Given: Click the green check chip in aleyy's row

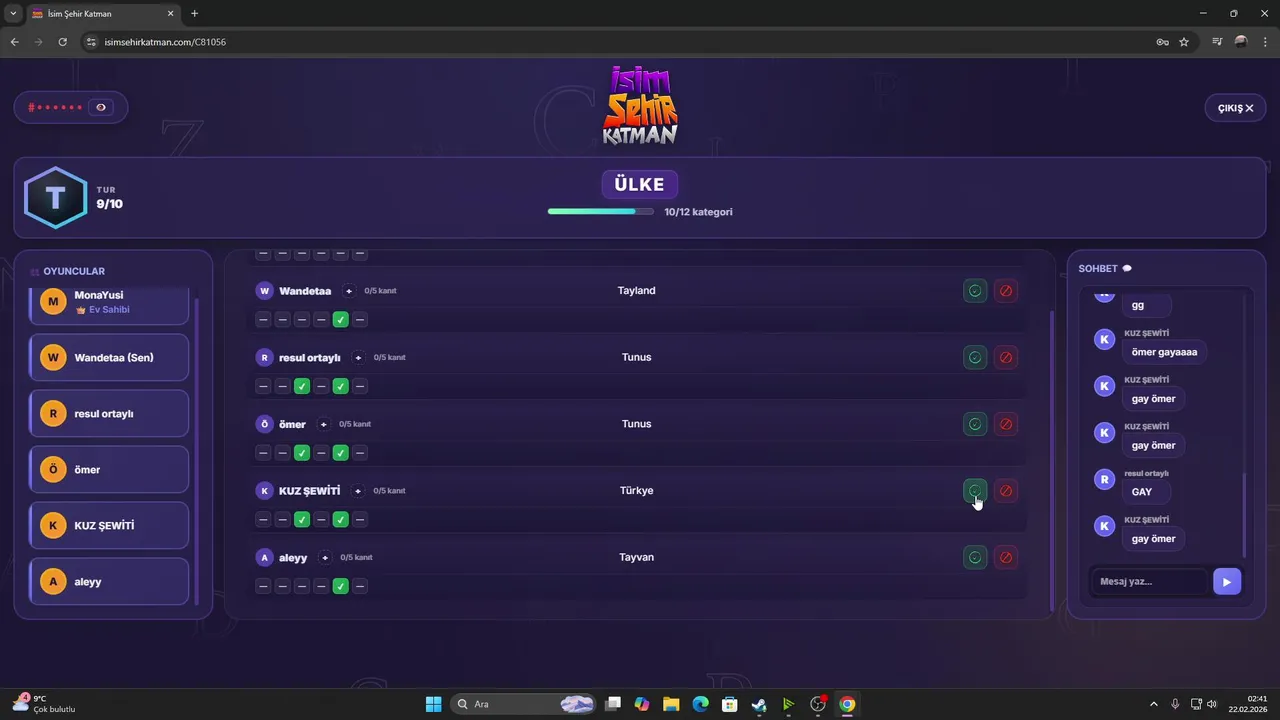Looking at the screenshot, I should [340, 586].
